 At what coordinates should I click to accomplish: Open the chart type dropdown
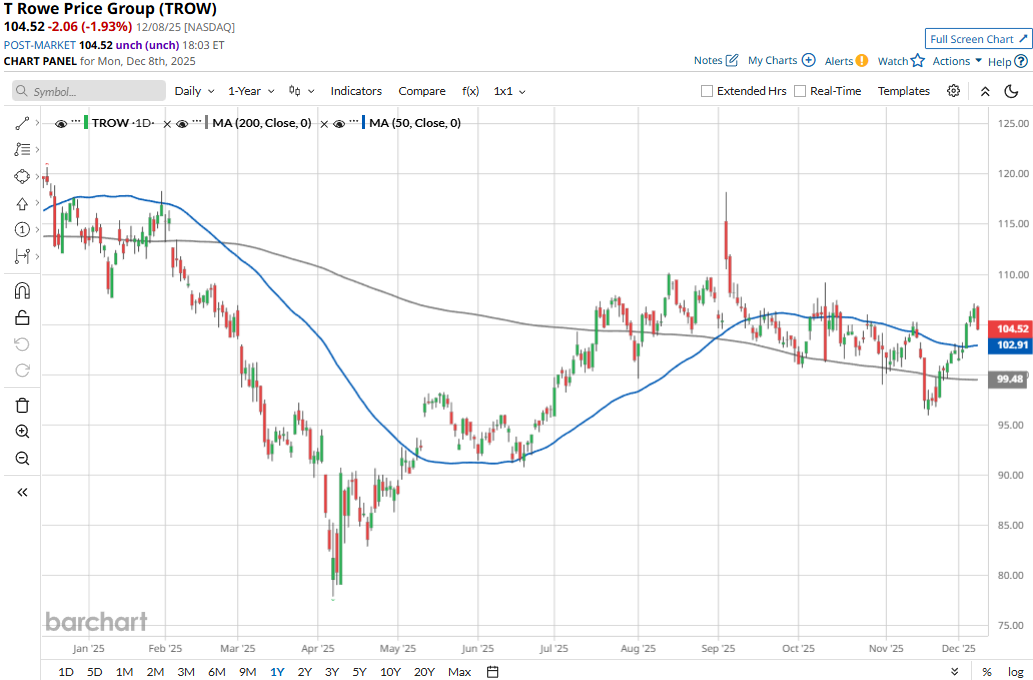click(x=301, y=91)
